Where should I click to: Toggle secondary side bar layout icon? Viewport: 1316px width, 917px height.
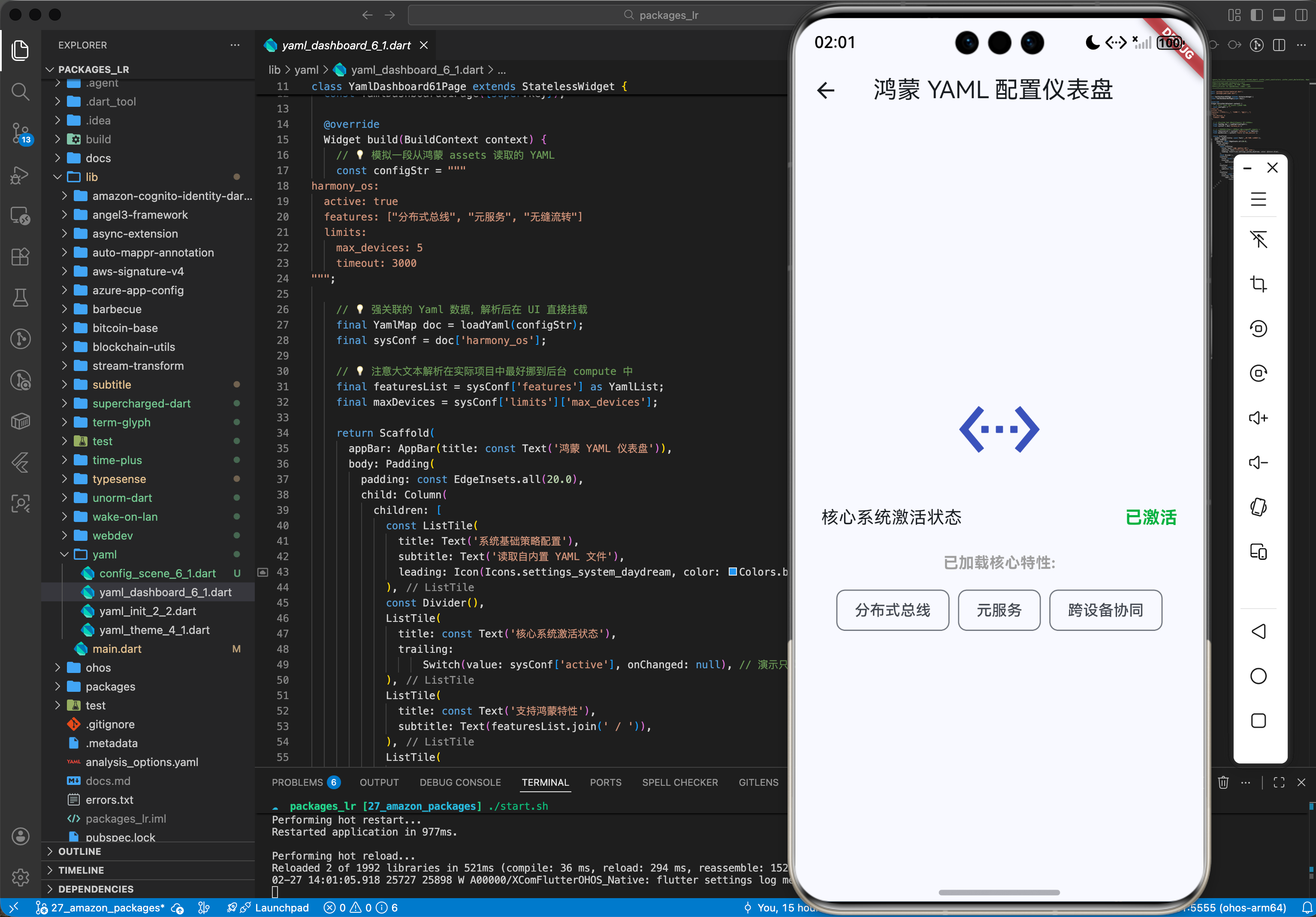click(1301, 15)
